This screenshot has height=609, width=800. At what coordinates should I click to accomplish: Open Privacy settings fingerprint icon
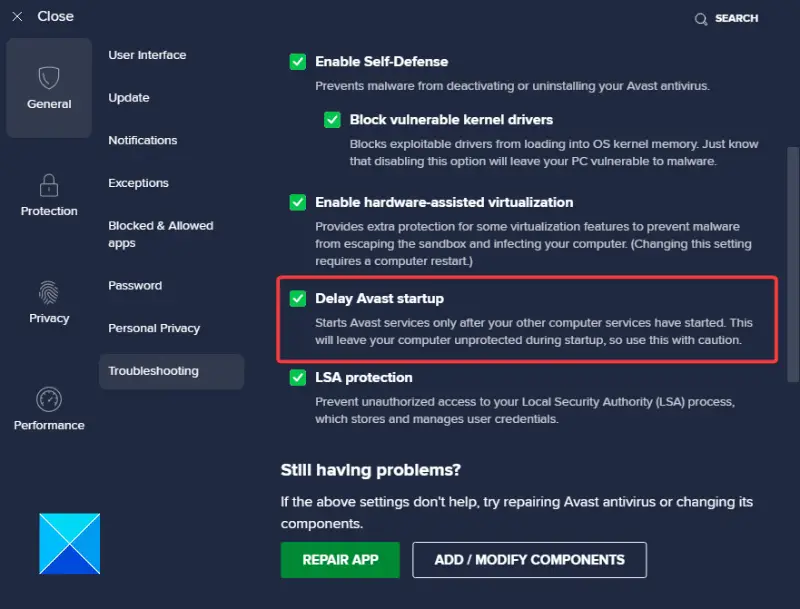coord(49,292)
